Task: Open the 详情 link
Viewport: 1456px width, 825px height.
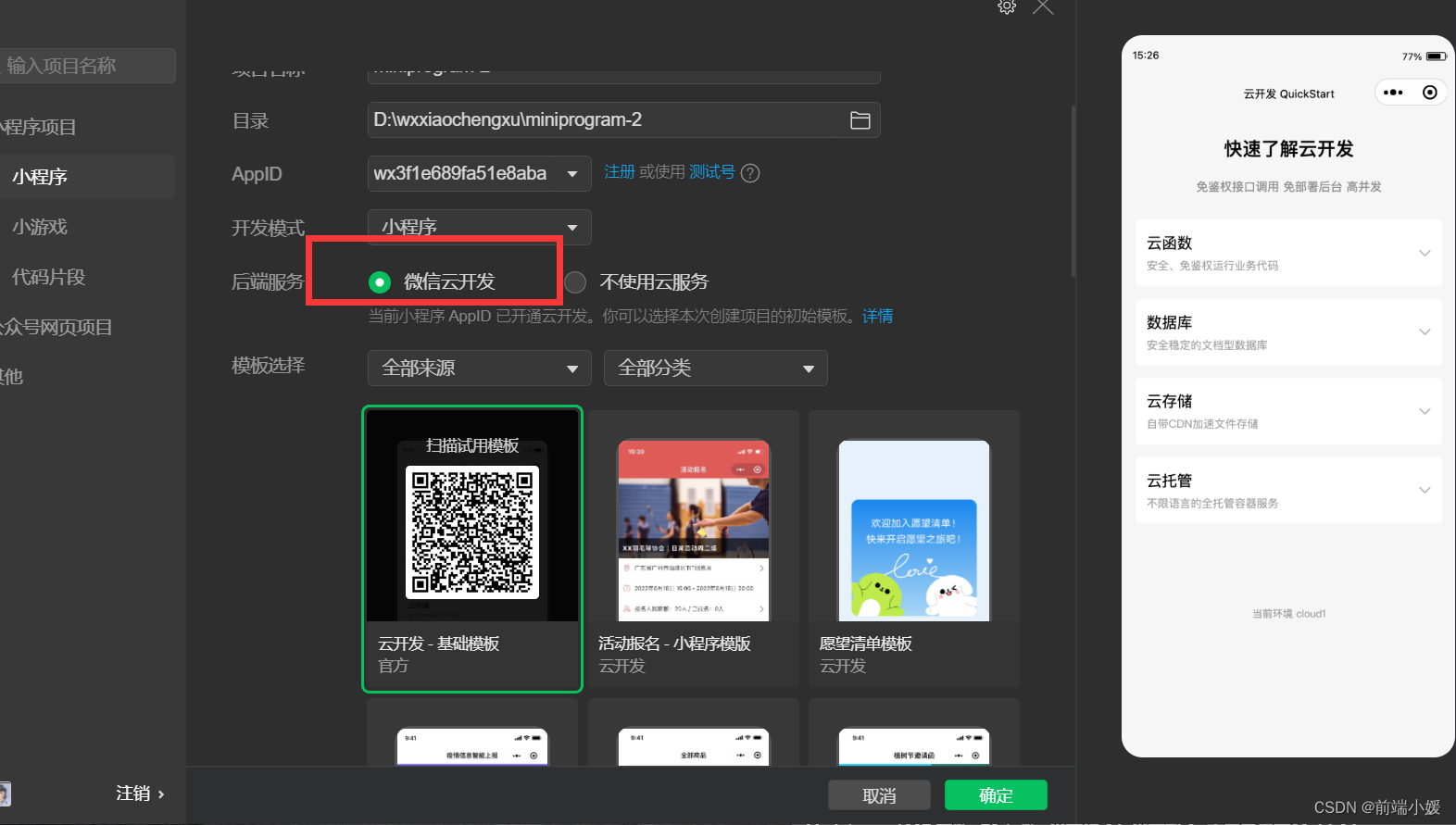Action: [x=878, y=316]
